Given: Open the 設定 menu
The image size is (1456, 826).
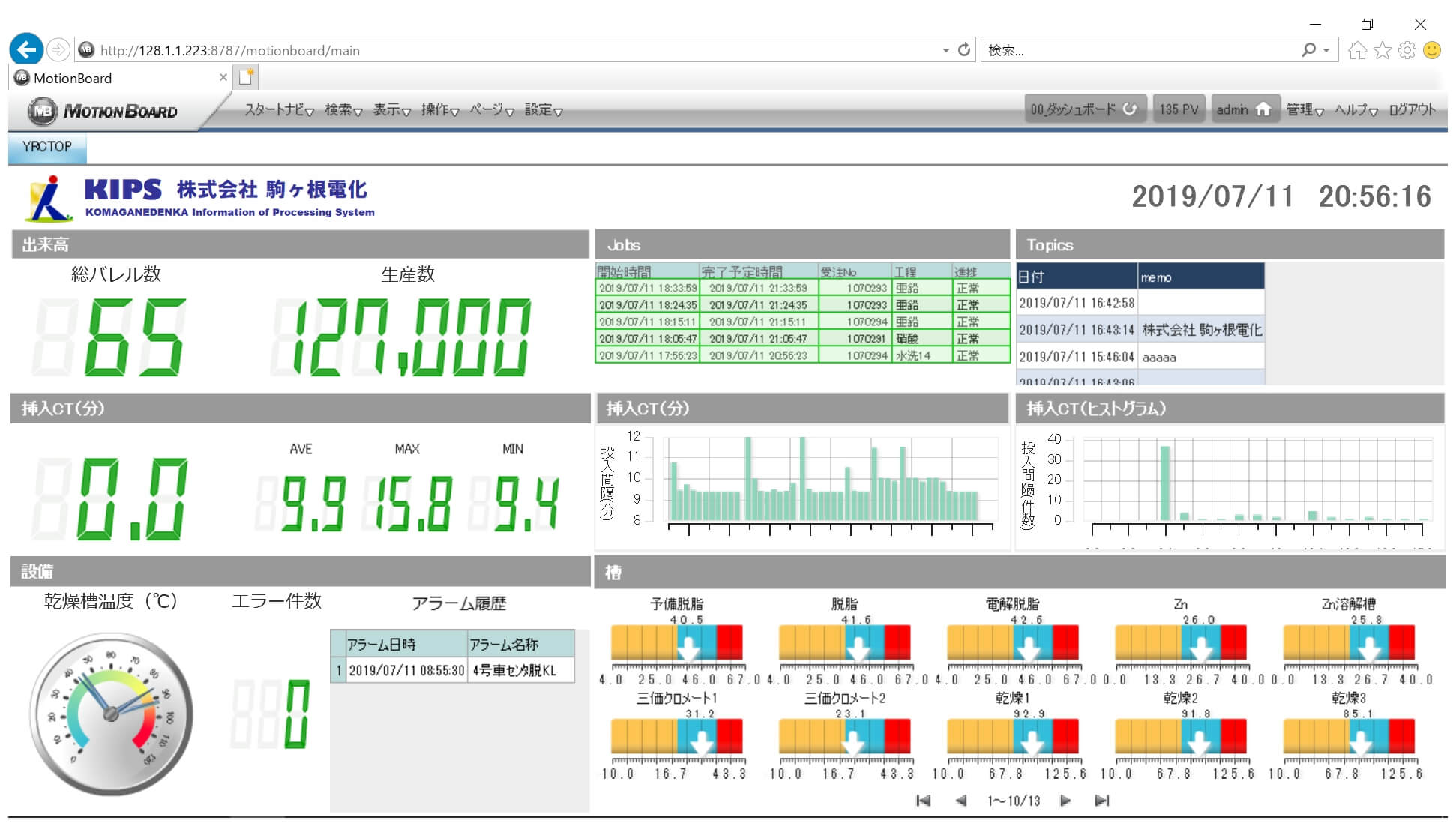Looking at the screenshot, I should click(543, 110).
